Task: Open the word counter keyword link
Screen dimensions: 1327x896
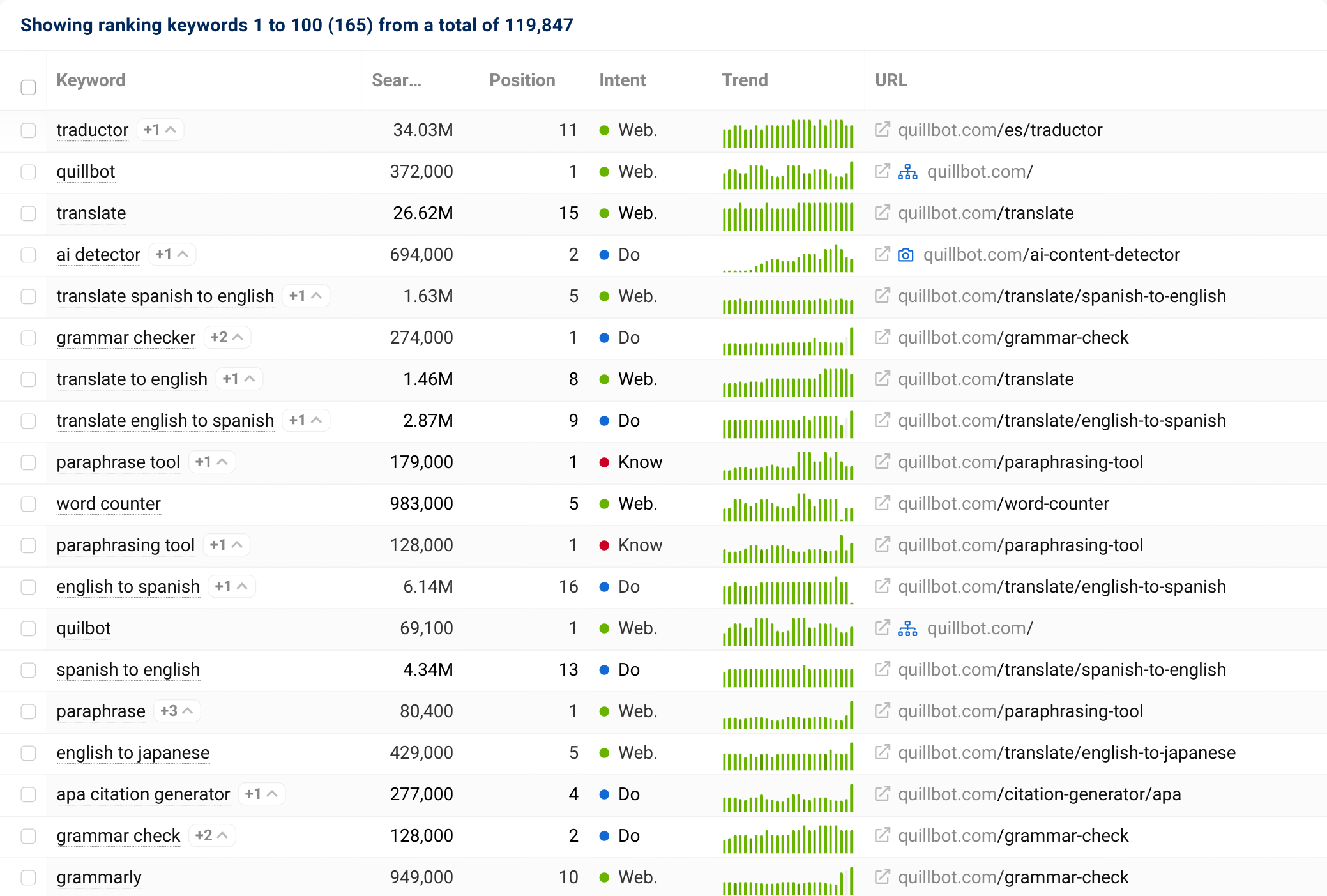Action: coord(109,504)
